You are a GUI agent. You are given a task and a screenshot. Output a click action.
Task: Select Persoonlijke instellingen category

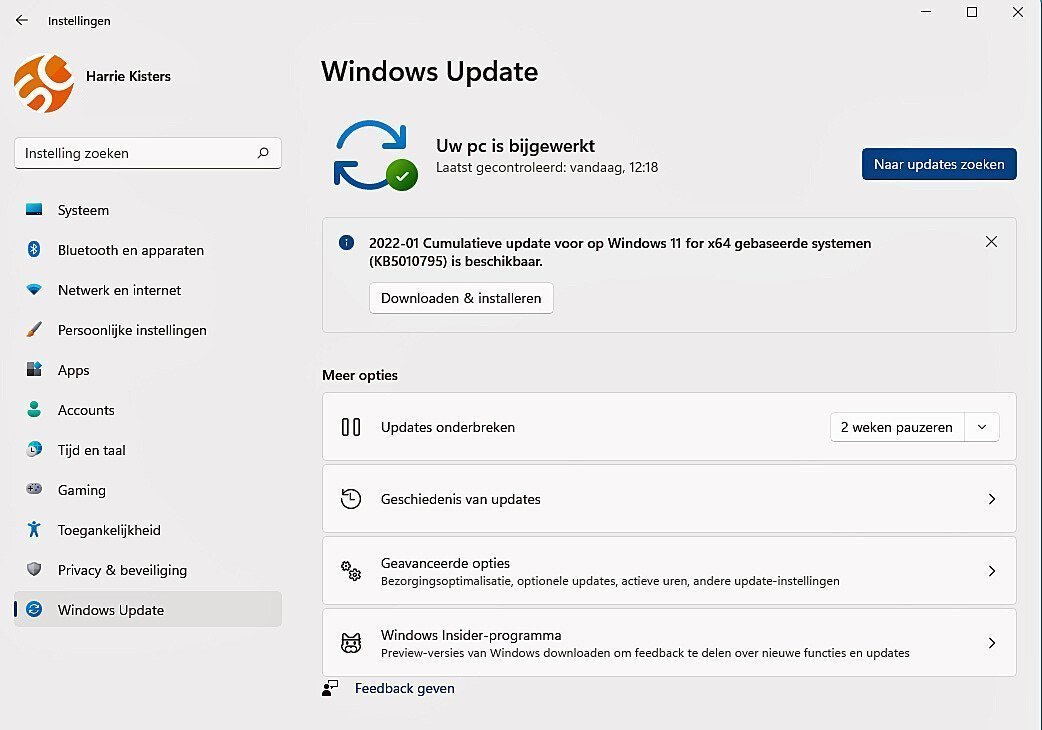click(x=148, y=330)
